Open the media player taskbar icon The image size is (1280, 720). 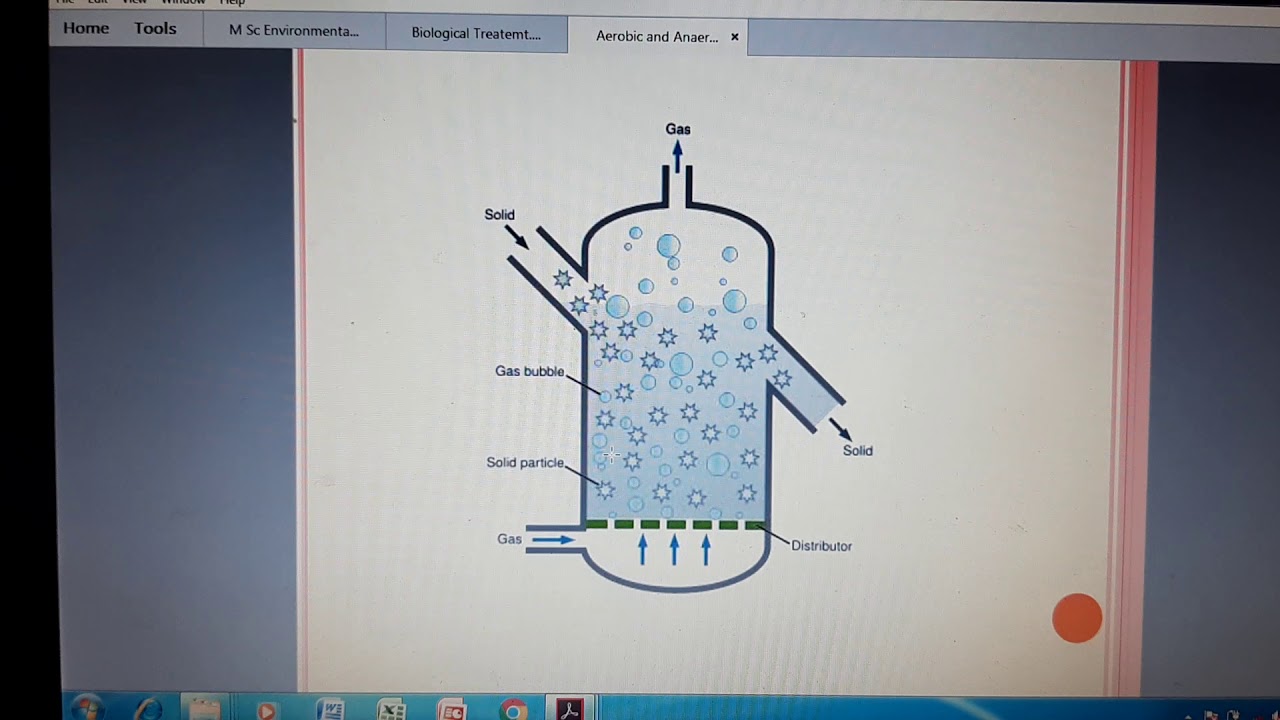(x=266, y=711)
